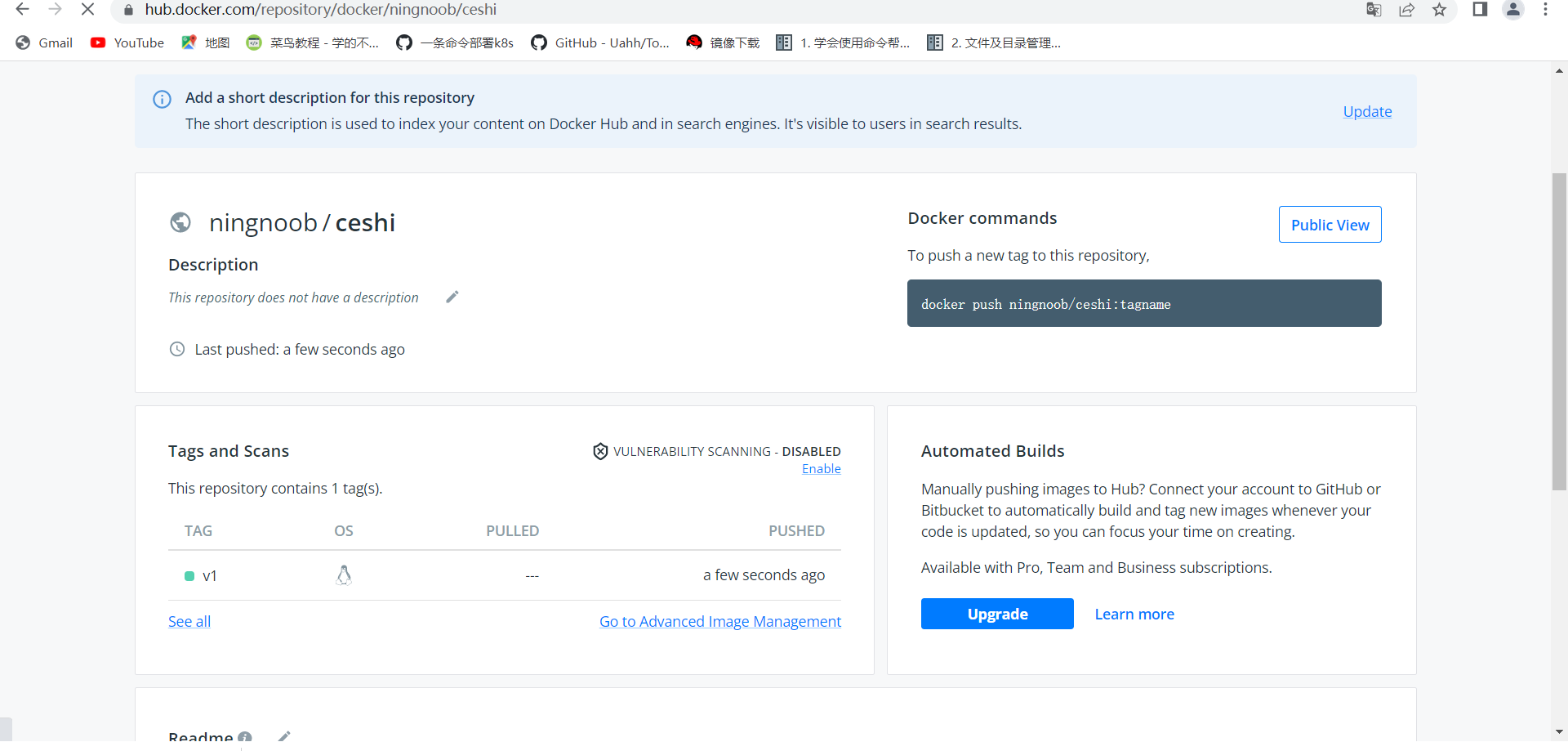This screenshot has height=751, width=1568.
Task: Click the vulnerability scanning shield icon
Action: tap(600, 451)
